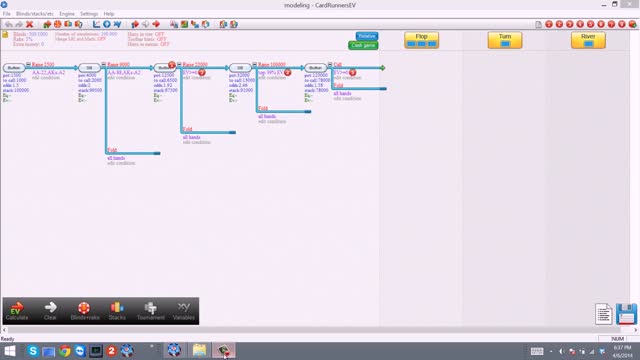Click the solid red right-arrow toolbar icon
The image size is (640, 360).
click(156, 24)
